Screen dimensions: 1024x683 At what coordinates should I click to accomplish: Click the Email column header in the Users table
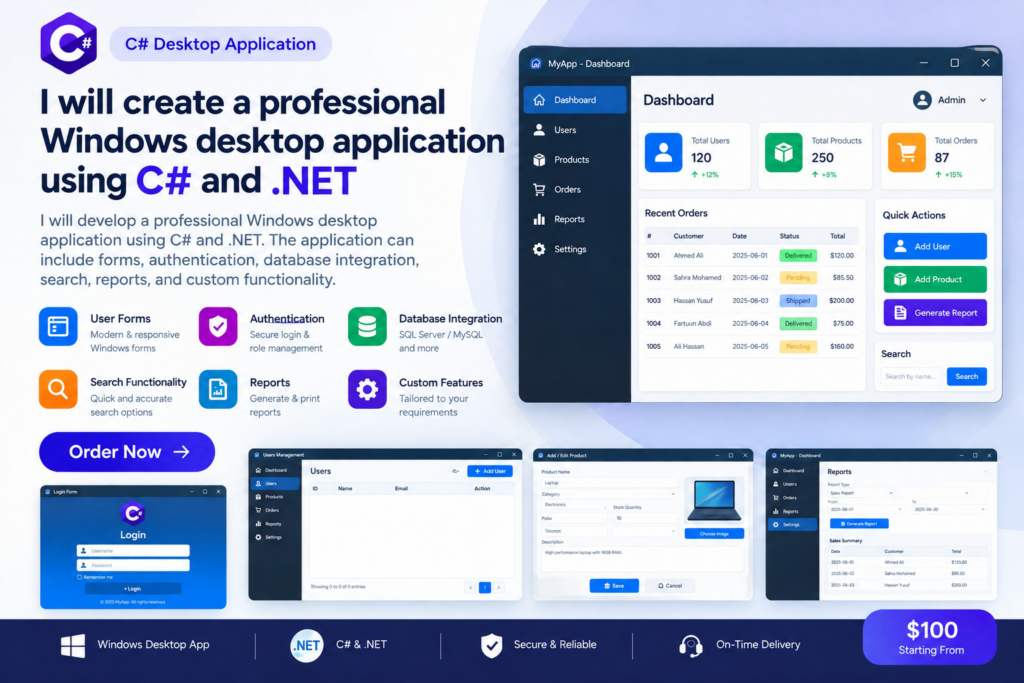coord(401,488)
